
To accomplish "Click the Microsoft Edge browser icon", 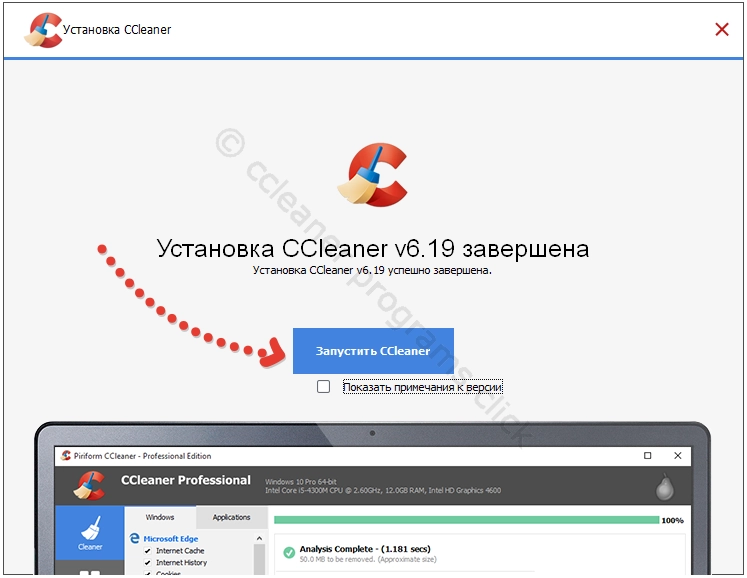I will click(x=135, y=539).
